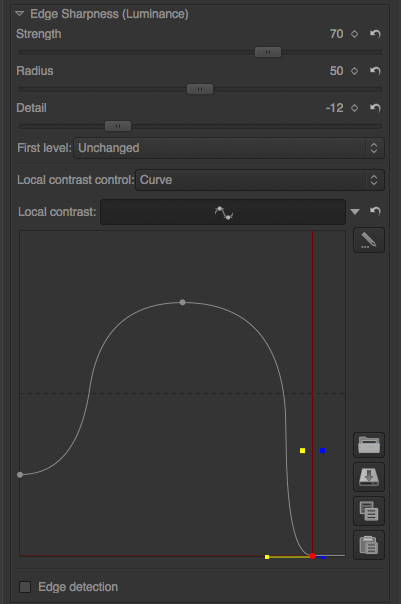This screenshot has height=604, width=401.
Task: Open the First level dropdown
Action: 229,148
